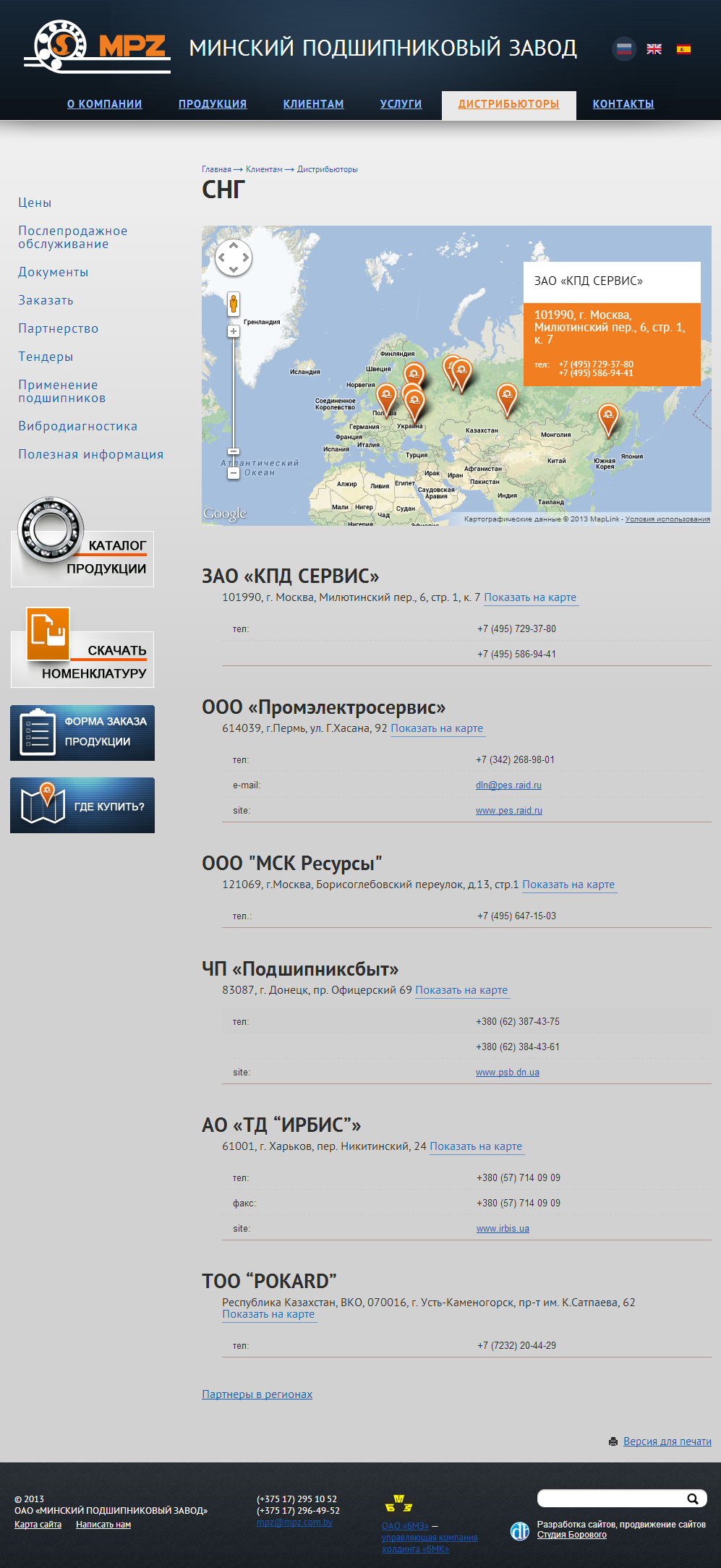Image resolution: width=721 pixels, height=1568 pixels.
Task: Open Написать нам in footer
Action: pyautogui.click(x=103, y=1525)
